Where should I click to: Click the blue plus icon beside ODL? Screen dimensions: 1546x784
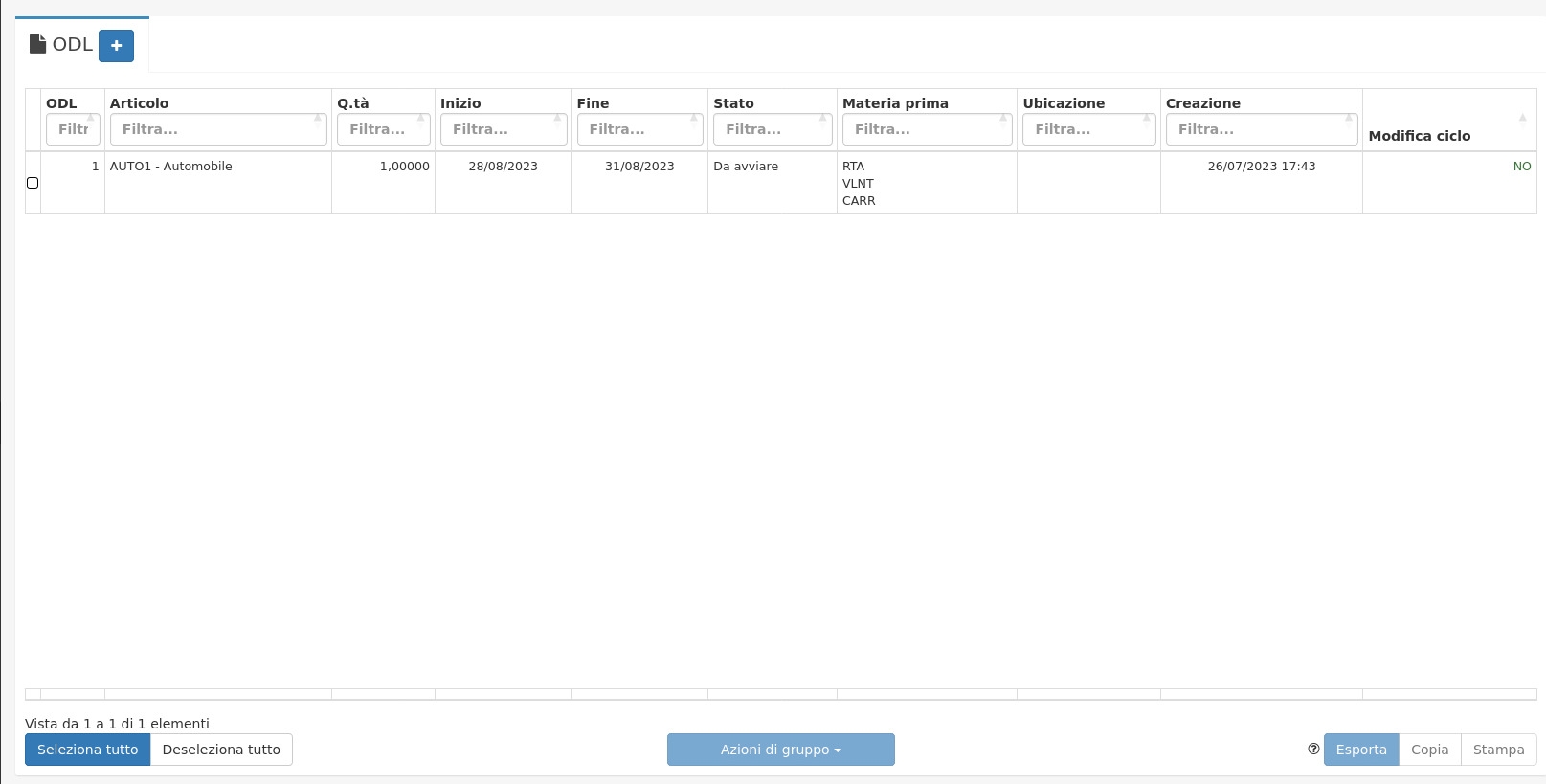(116, 46)
